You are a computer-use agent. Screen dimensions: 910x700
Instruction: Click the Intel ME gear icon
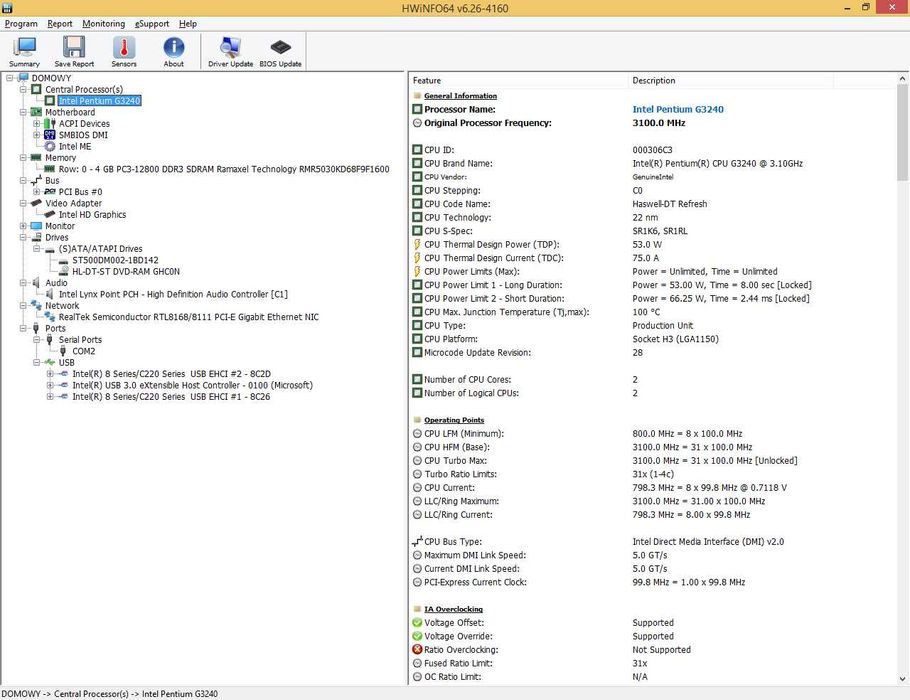(x=50, y=146)
